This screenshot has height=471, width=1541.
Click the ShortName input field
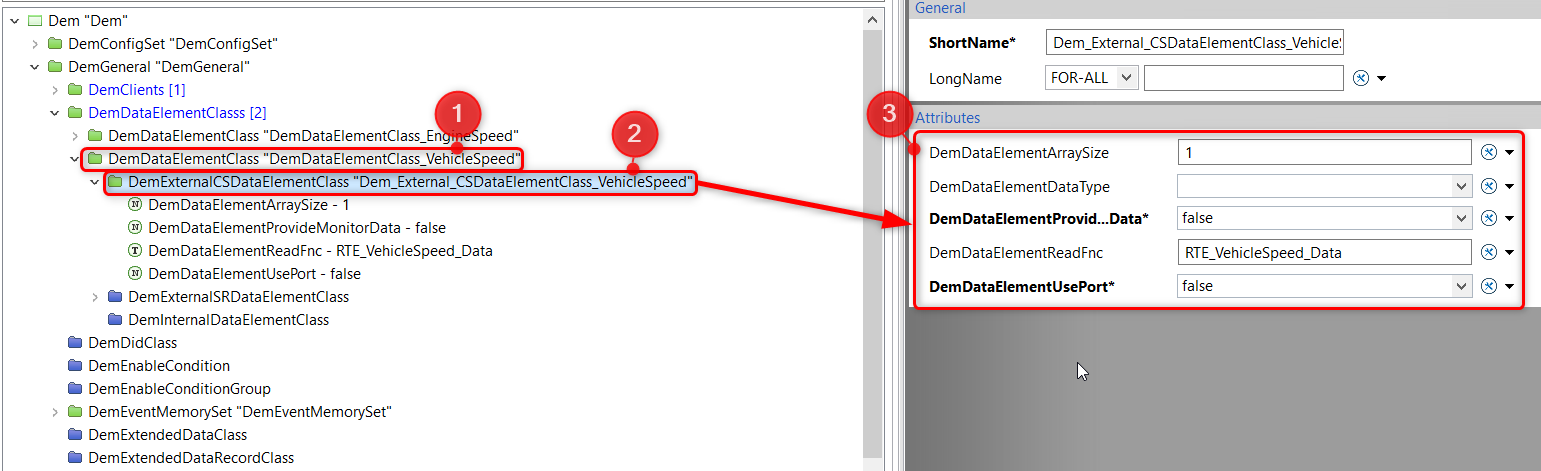click(1196, 43)
